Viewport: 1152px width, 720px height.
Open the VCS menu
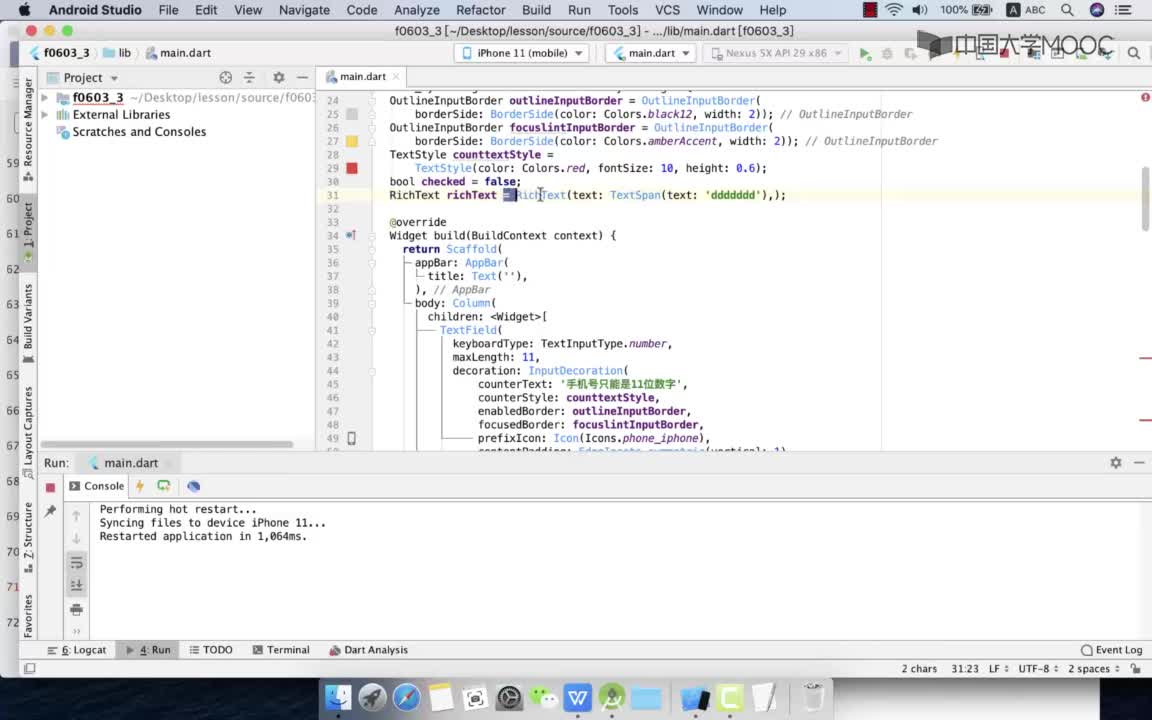tap(667, 10)
